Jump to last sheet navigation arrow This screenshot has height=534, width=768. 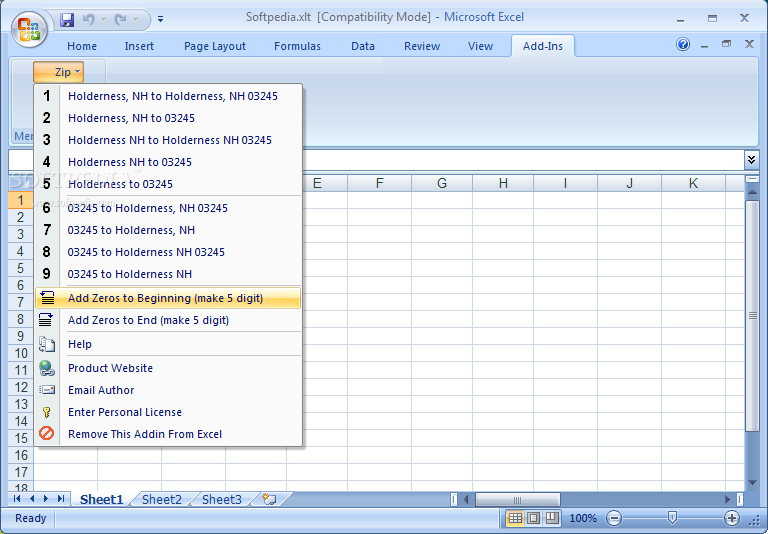tap(61, 499)
